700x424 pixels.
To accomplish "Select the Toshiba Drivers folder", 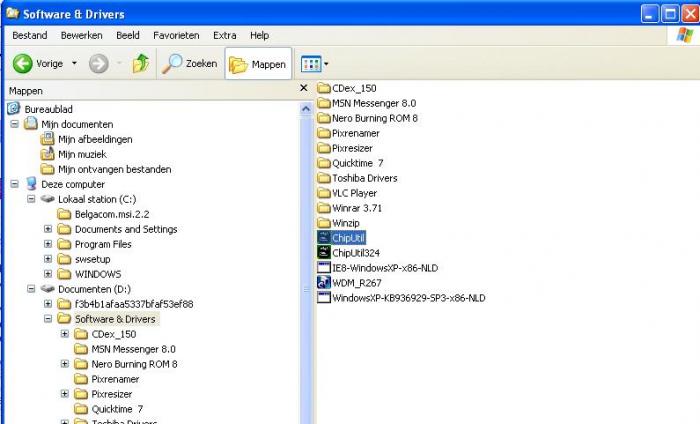I will pos(357,178).
